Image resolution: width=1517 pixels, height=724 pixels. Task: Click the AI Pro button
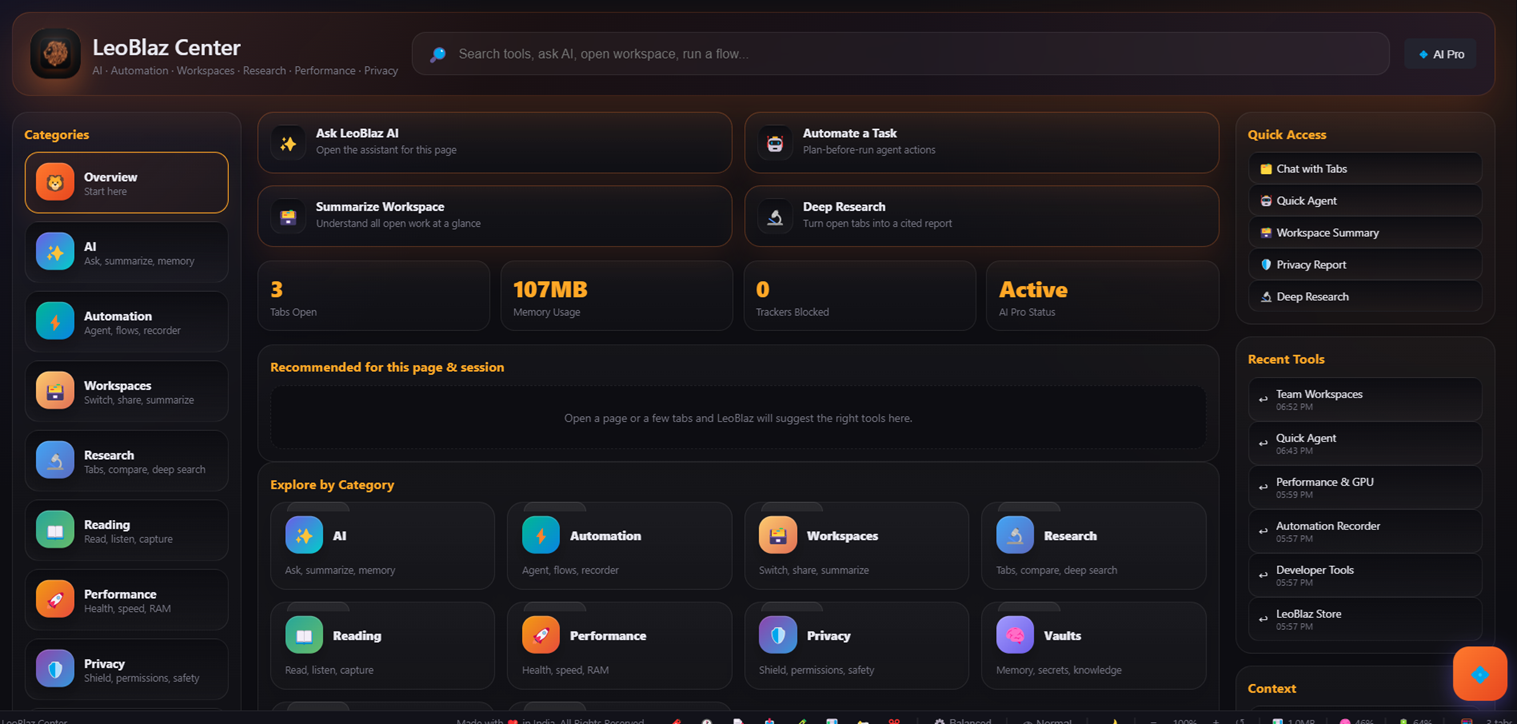point(1440,54)
